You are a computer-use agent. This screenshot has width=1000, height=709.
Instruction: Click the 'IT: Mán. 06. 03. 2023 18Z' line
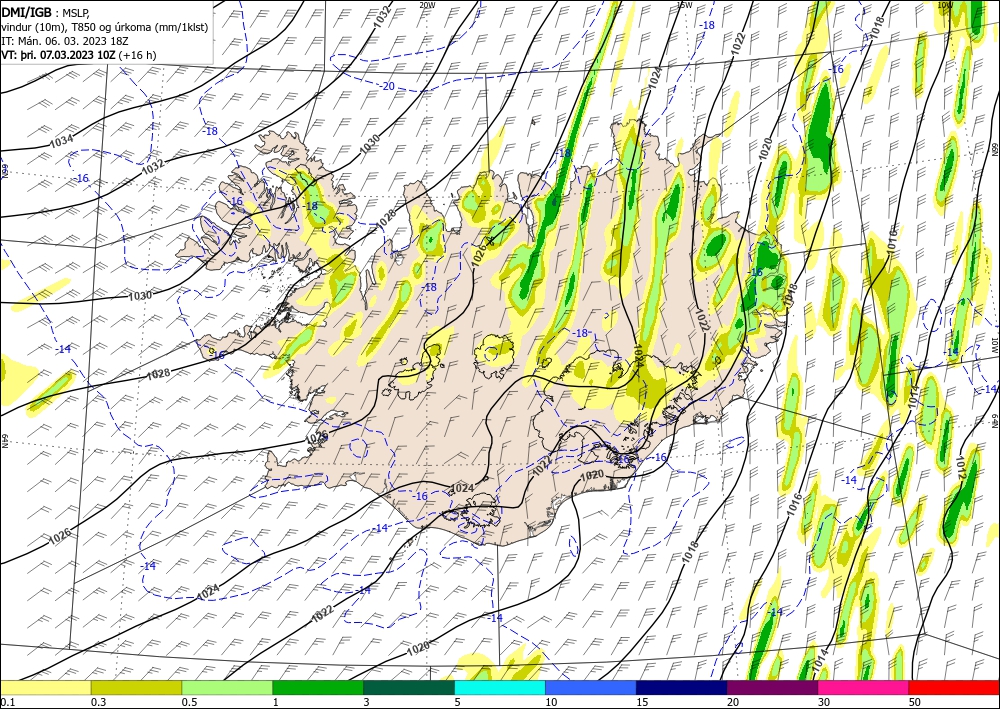coord(65,41)
